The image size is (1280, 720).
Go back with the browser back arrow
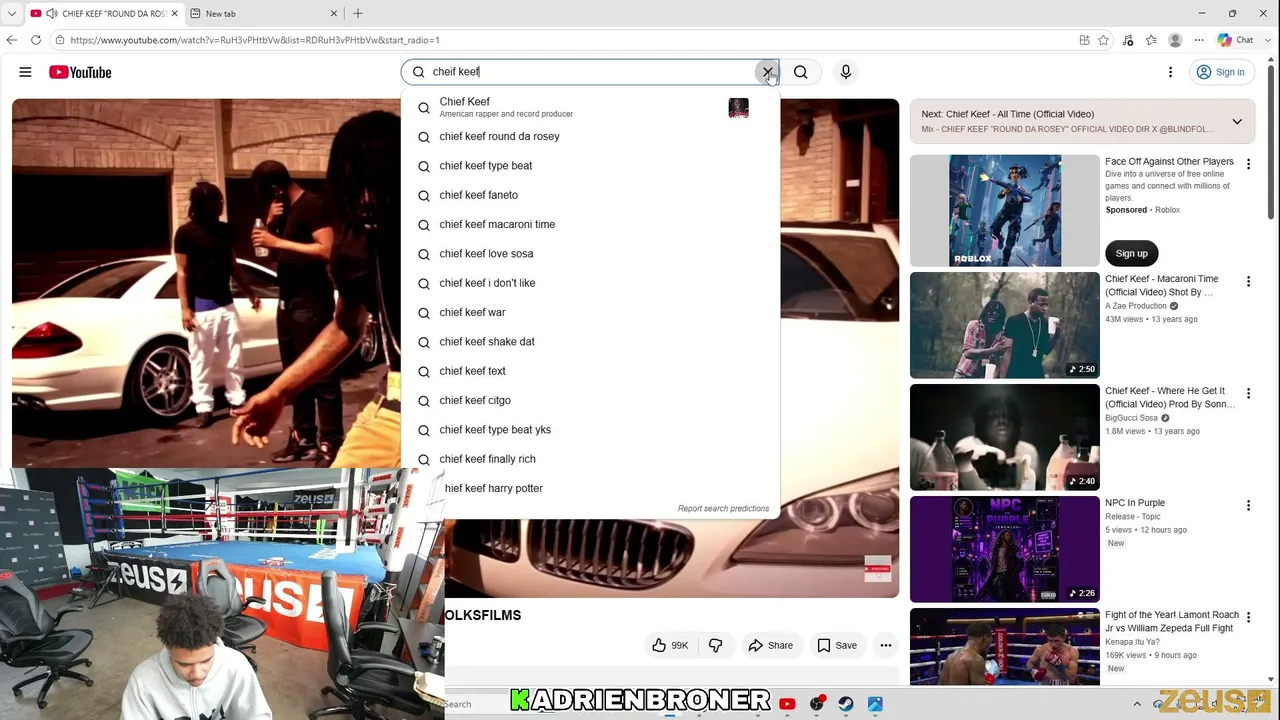tap(12, 40)
